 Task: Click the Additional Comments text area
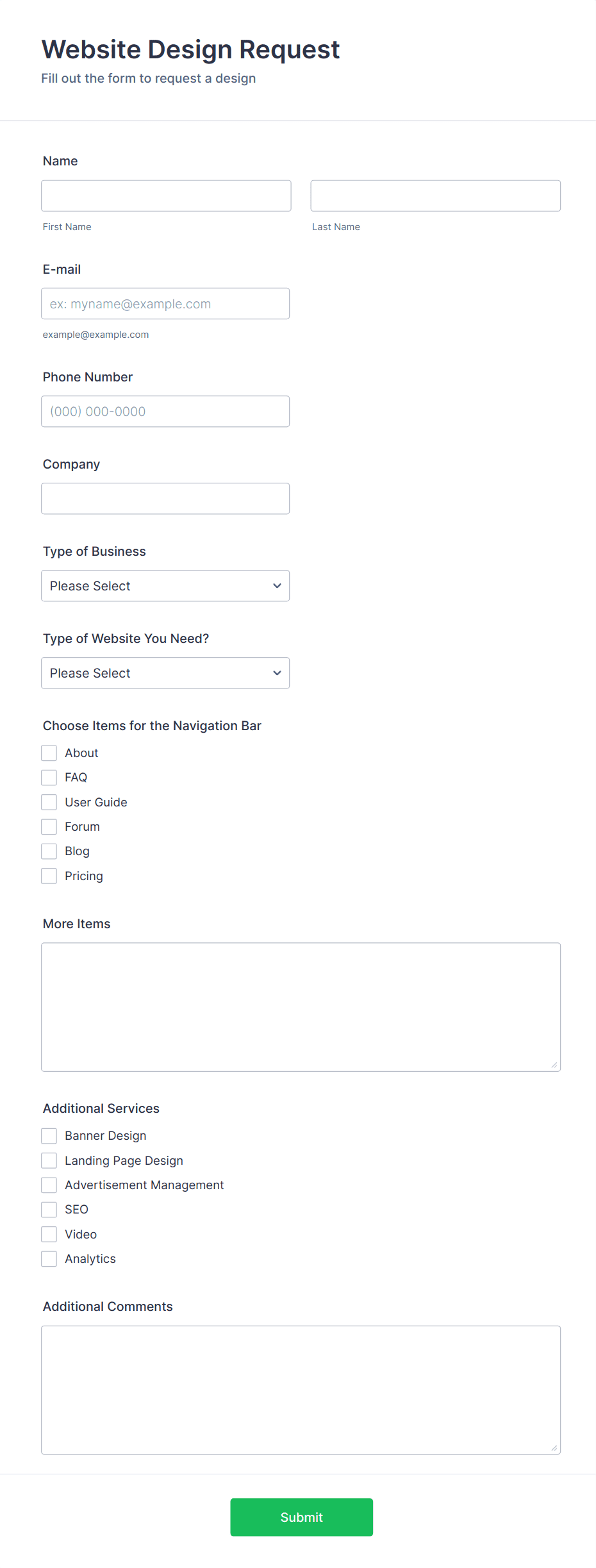pos(301,1390)
